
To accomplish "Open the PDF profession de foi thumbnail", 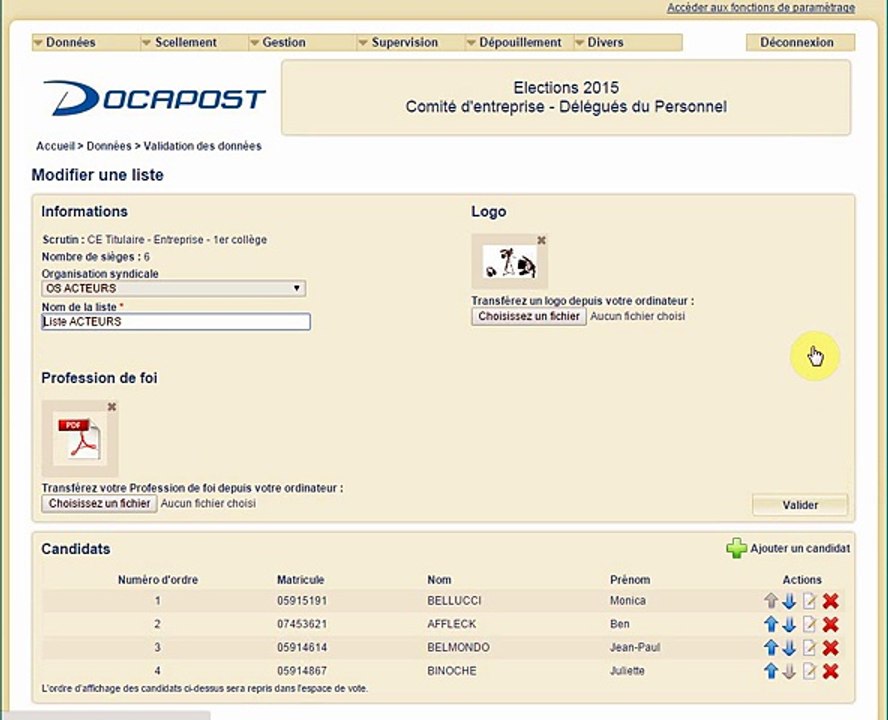I will tap(80, 438).
